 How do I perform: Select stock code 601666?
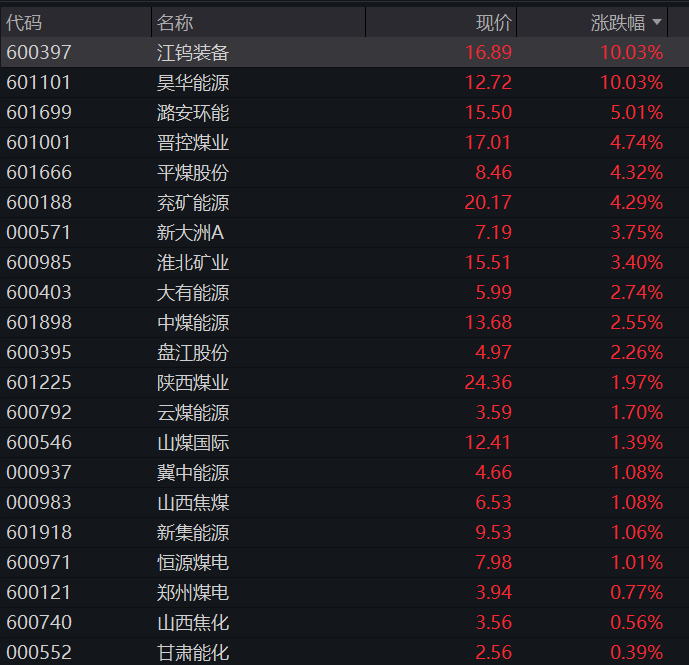tap(39, 173)
